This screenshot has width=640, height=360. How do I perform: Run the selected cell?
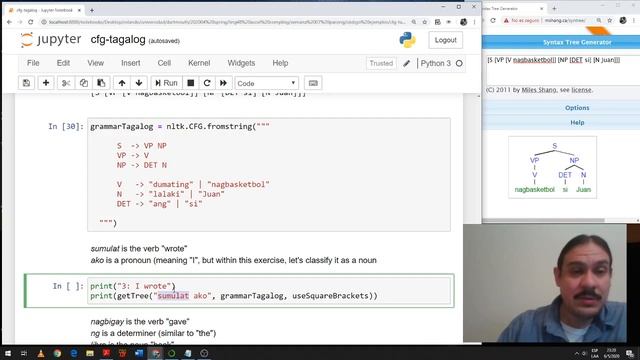pos(166,83)
